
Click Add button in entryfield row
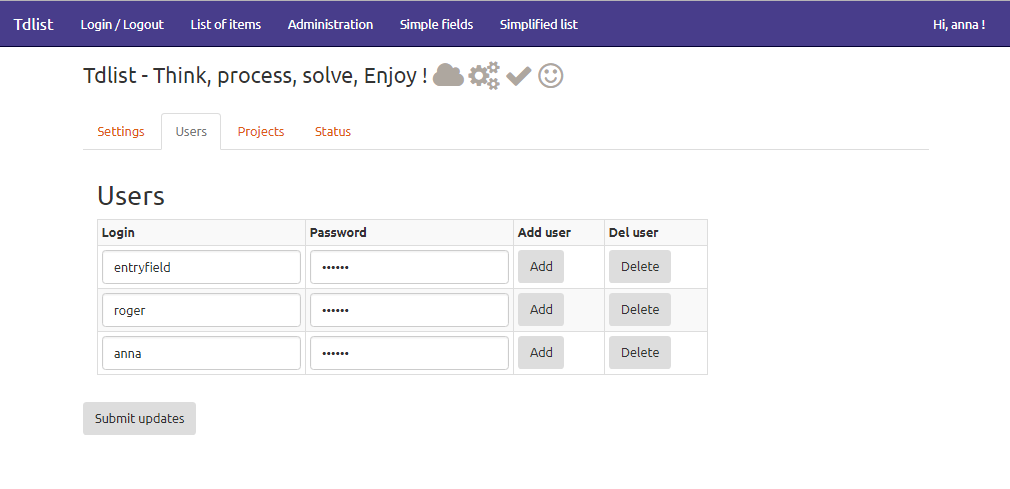click(541, 267)
